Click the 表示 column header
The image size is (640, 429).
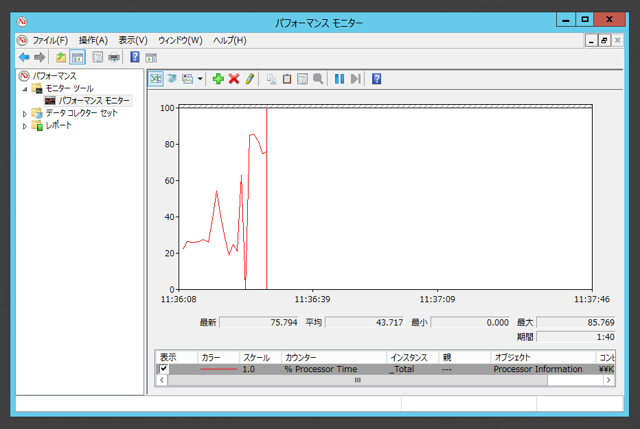pyautogui.click(x=176, y=358)
